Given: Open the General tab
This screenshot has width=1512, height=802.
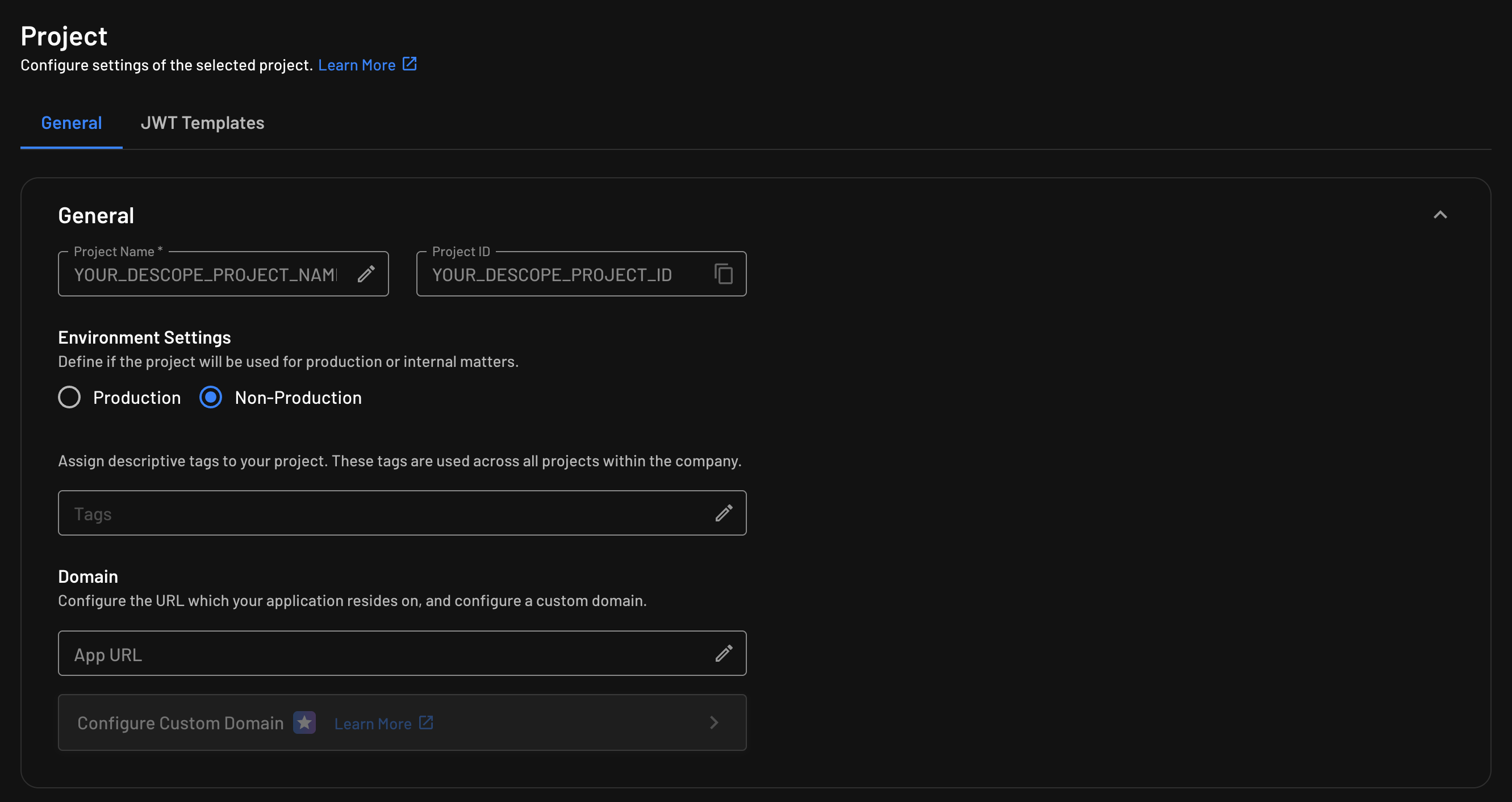Looking at the screenshot, I should point(71,123).
